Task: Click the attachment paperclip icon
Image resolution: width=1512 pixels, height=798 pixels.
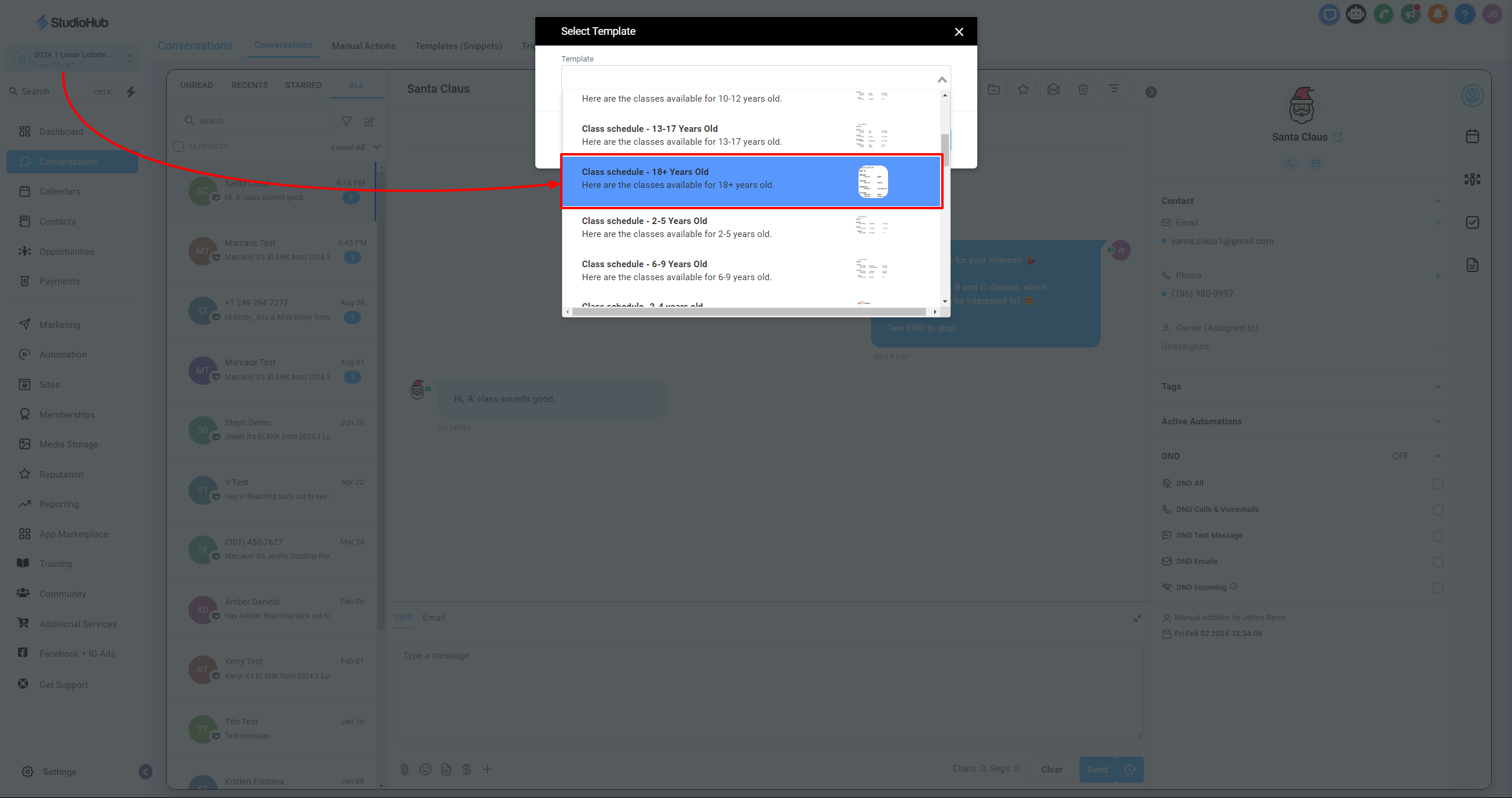Action: 404,769
